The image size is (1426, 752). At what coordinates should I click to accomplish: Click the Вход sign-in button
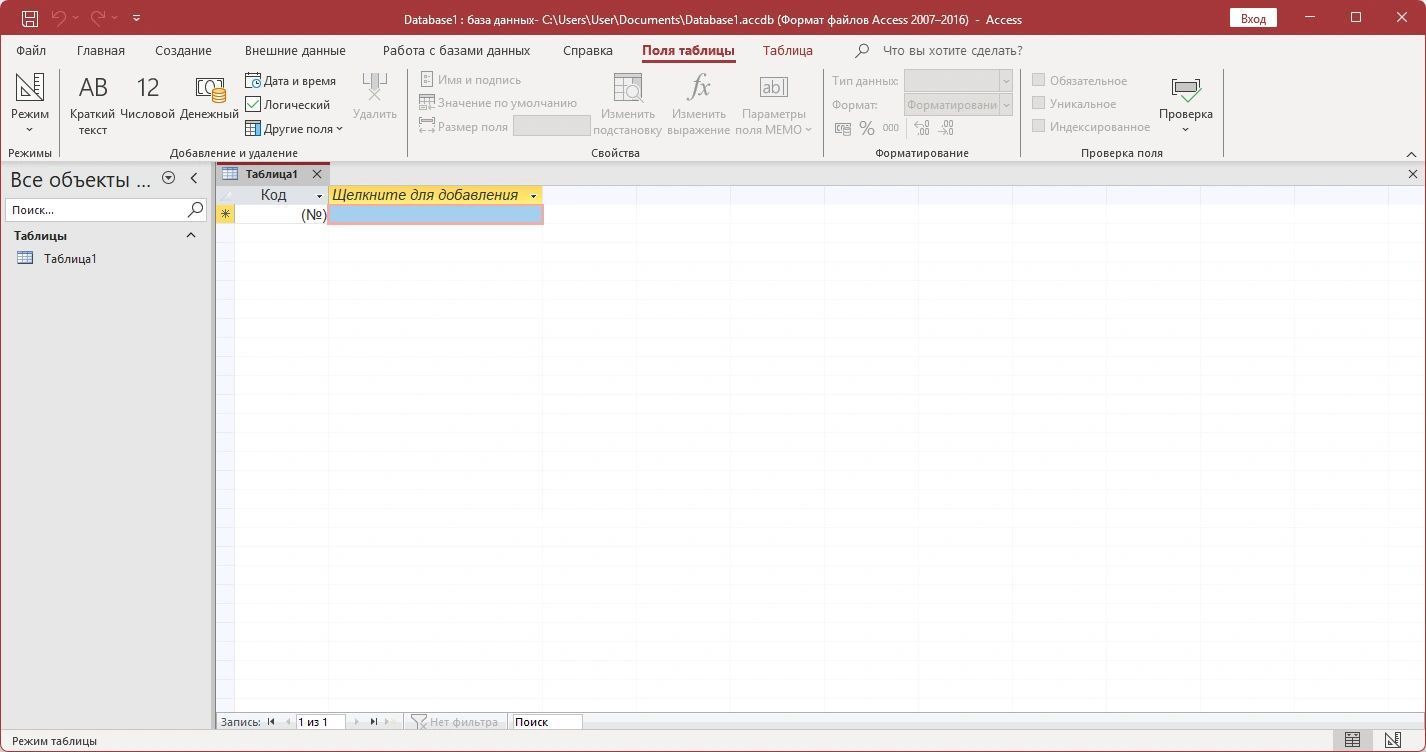click(1253, 18)
